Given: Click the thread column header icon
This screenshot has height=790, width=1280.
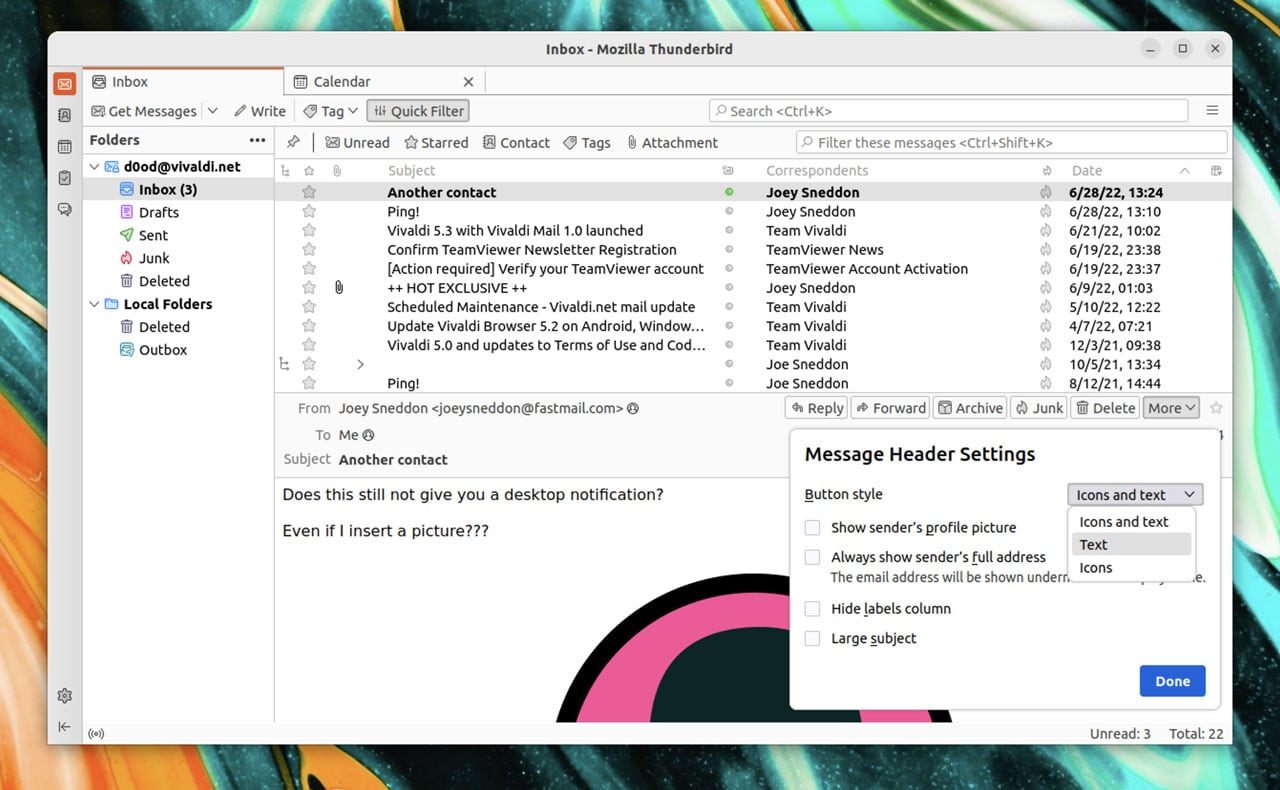Looking at the screenshot, I should click(x=285, y=171).
